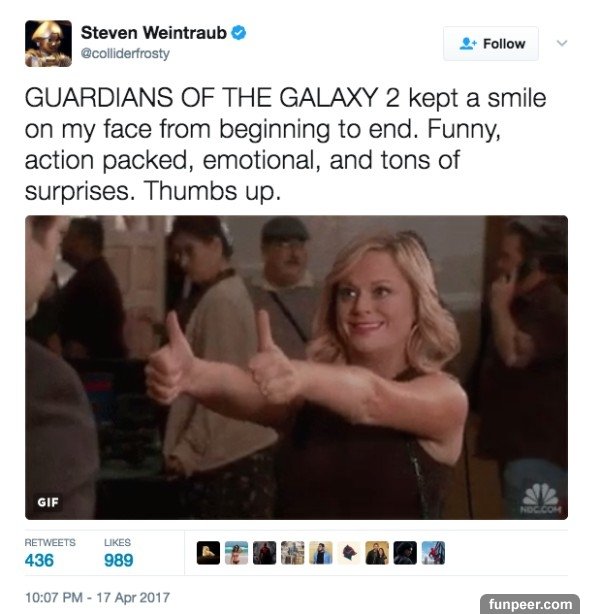Viewport: 600px width, 614px height.
Task: Open the couple photo liker avatar
Action: point(377,553)
